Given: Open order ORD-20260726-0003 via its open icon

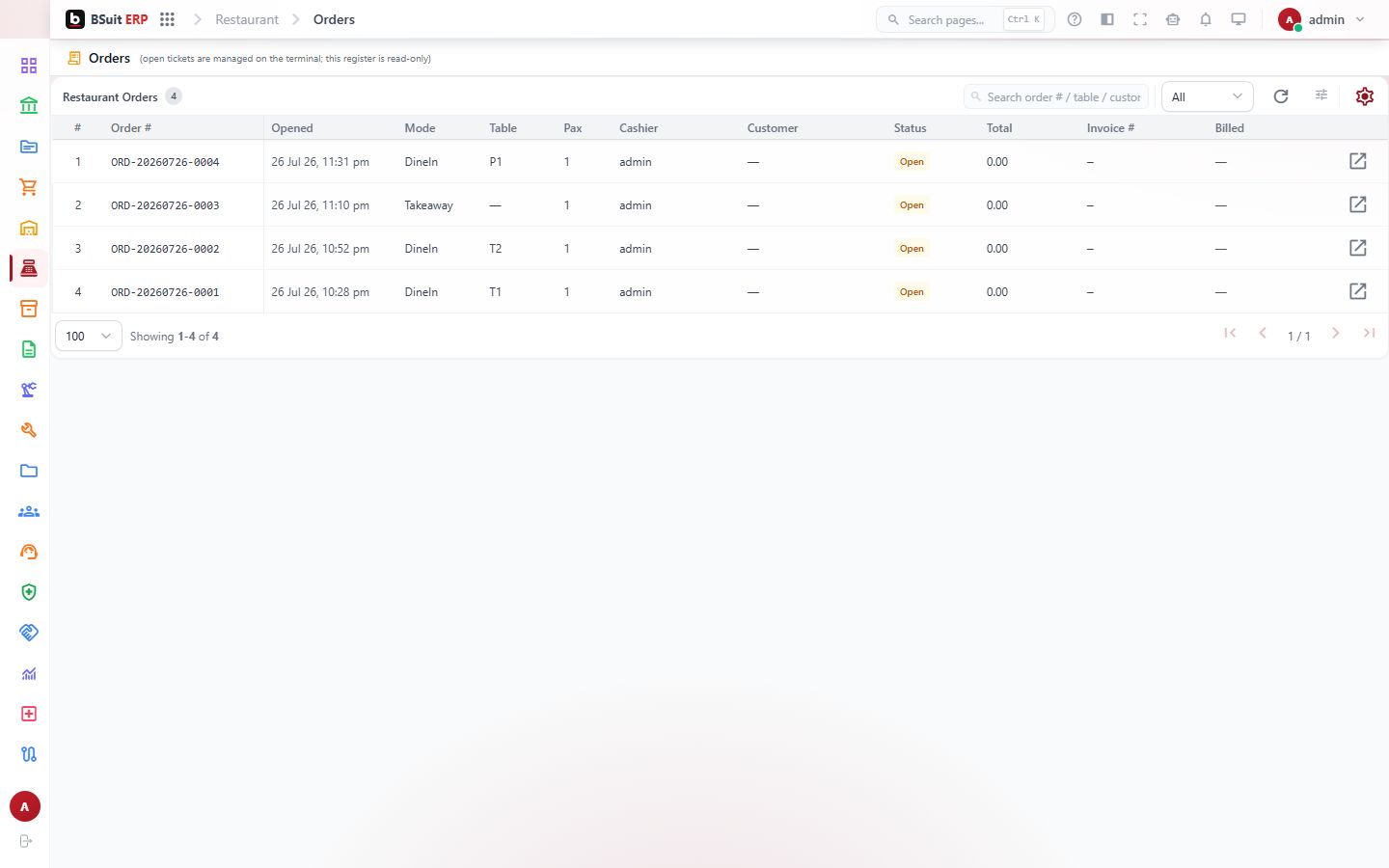Looking at the screenshot, I should tap(1358, 204).
